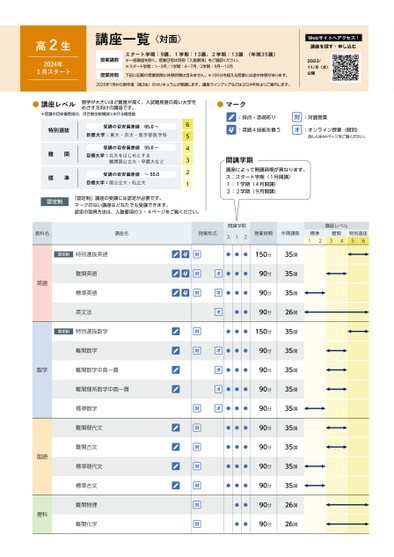394x557 pixels.
Task: Click the 4-skills icon in 難関英語 row
Action: coord(185,274)
